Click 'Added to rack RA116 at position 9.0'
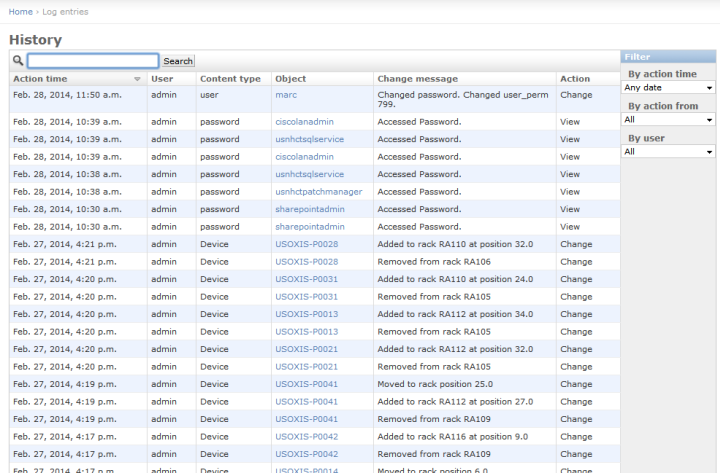Screen dimensions: 720x473 click(453, 437)
